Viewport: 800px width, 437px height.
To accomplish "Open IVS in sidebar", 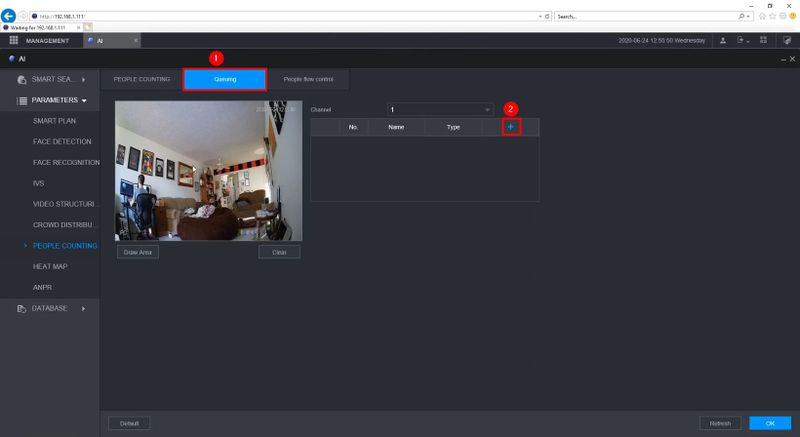I will point(38,184).
